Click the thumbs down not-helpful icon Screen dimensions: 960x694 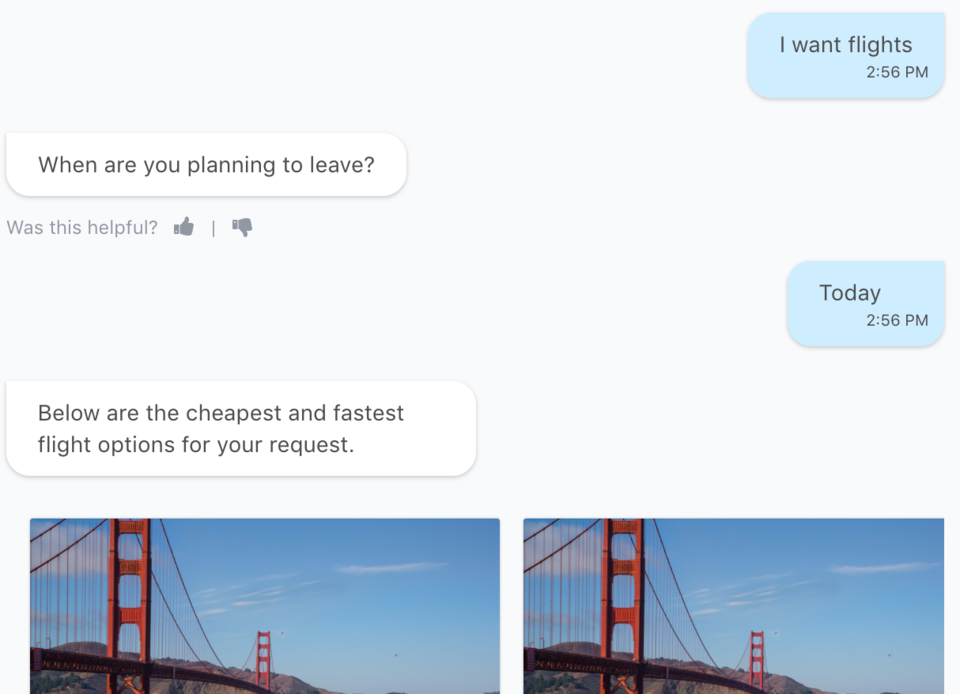242,228
